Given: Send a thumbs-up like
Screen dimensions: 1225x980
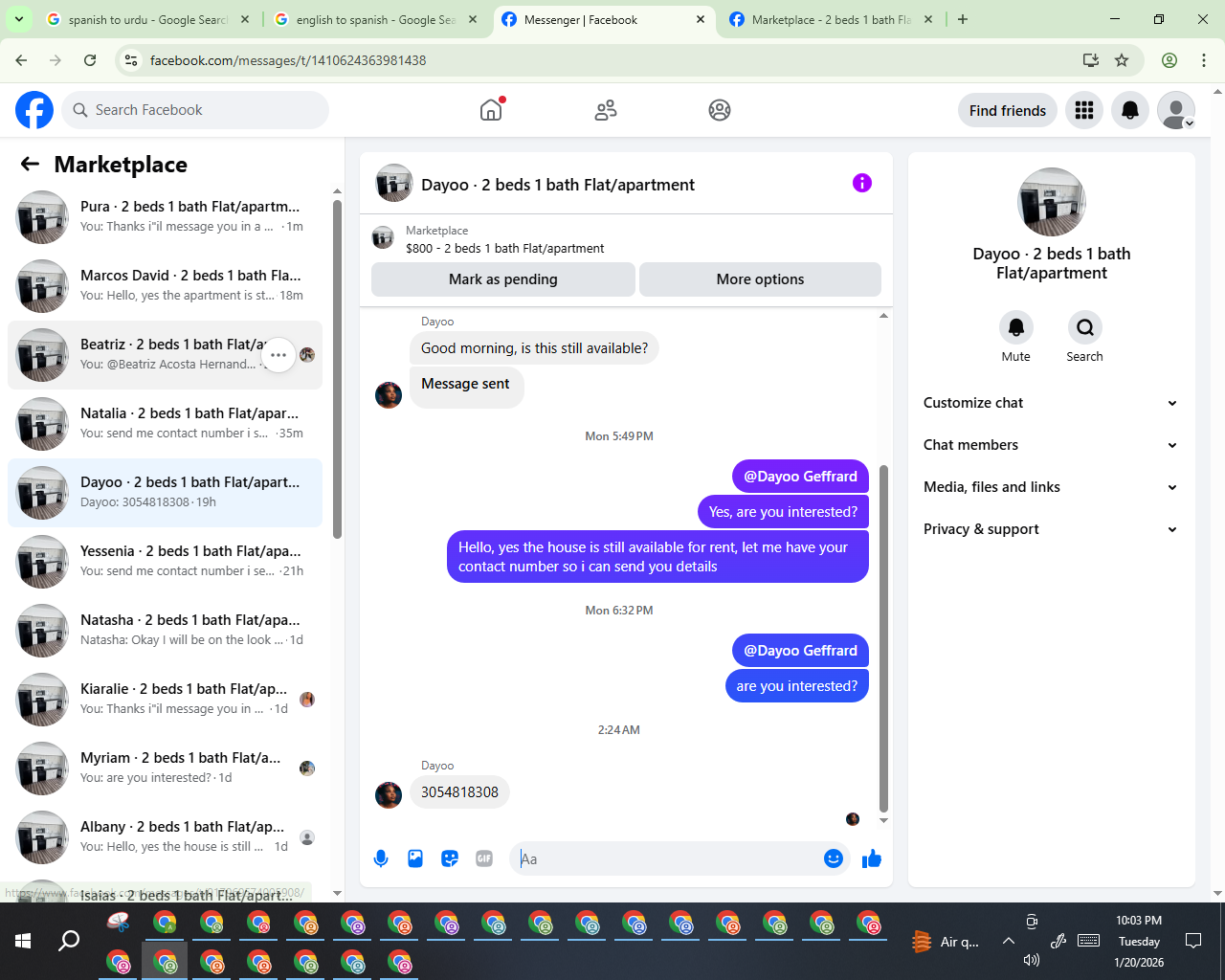Looking at the screenshot, I should tap(872, 858).
